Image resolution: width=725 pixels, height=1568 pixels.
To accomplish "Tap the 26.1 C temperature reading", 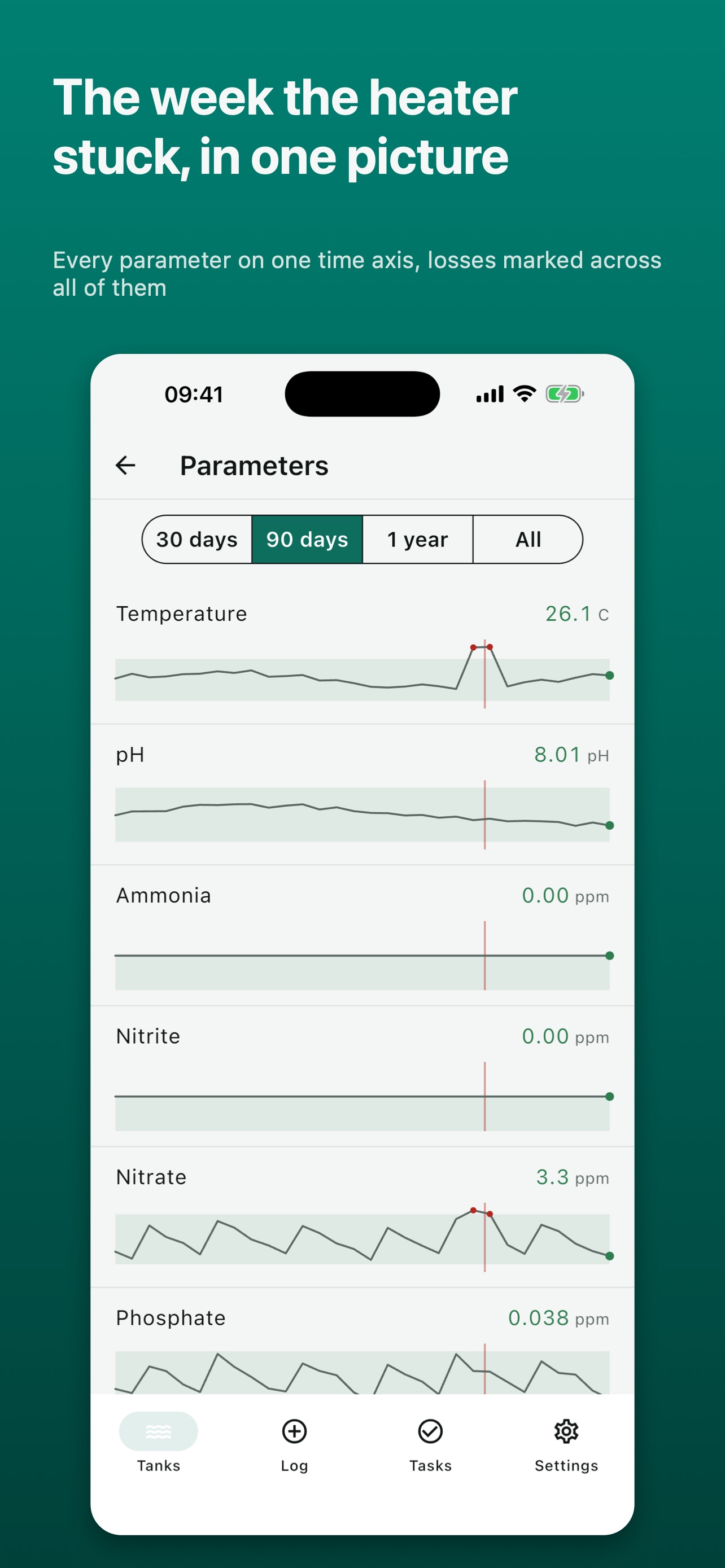I will [576, 614].
